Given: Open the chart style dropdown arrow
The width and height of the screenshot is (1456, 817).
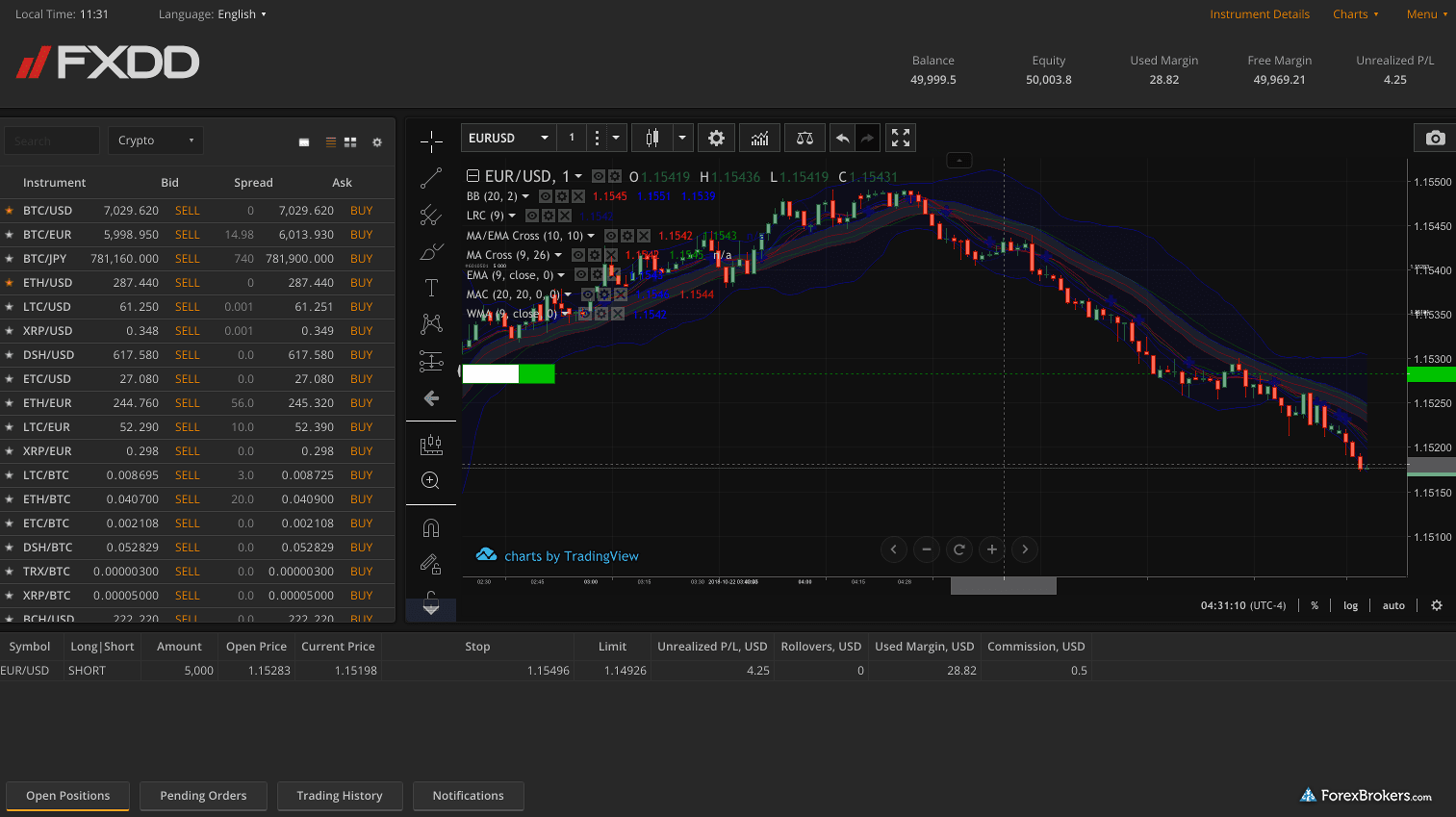Looking at the screenshot, I should click(682, 139).
